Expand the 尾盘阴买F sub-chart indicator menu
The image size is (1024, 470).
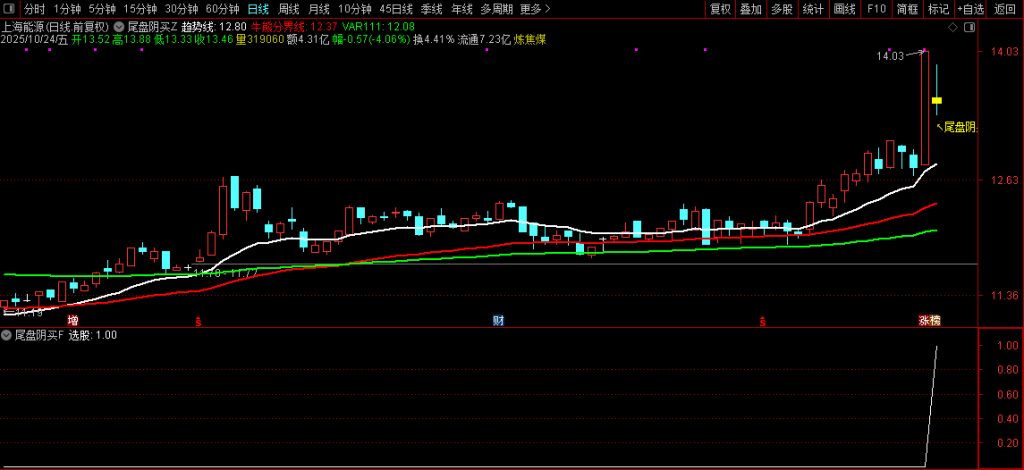pyautogui.click(x=8, y=335)
